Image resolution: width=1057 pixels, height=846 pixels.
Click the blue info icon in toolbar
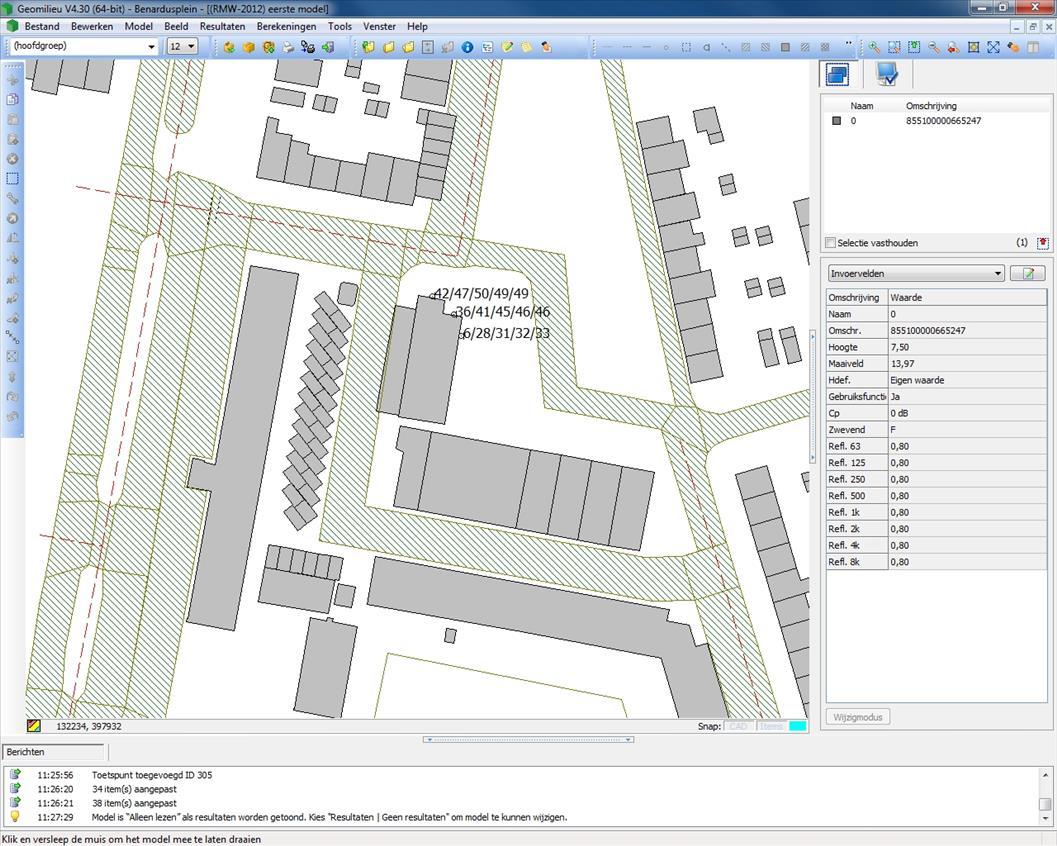tap(467, 47)
